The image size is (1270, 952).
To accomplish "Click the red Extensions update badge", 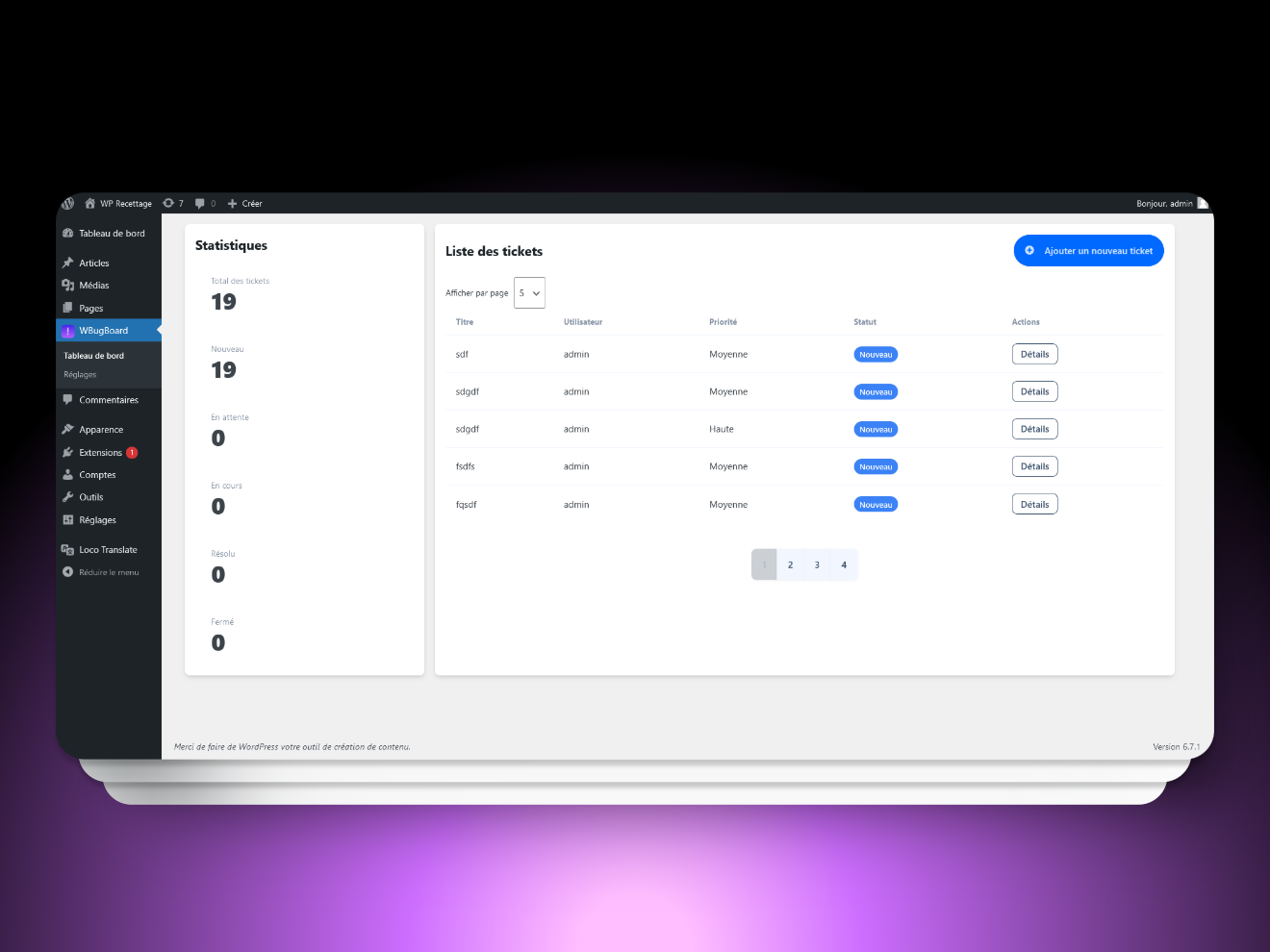I will (x=132, y=453).
